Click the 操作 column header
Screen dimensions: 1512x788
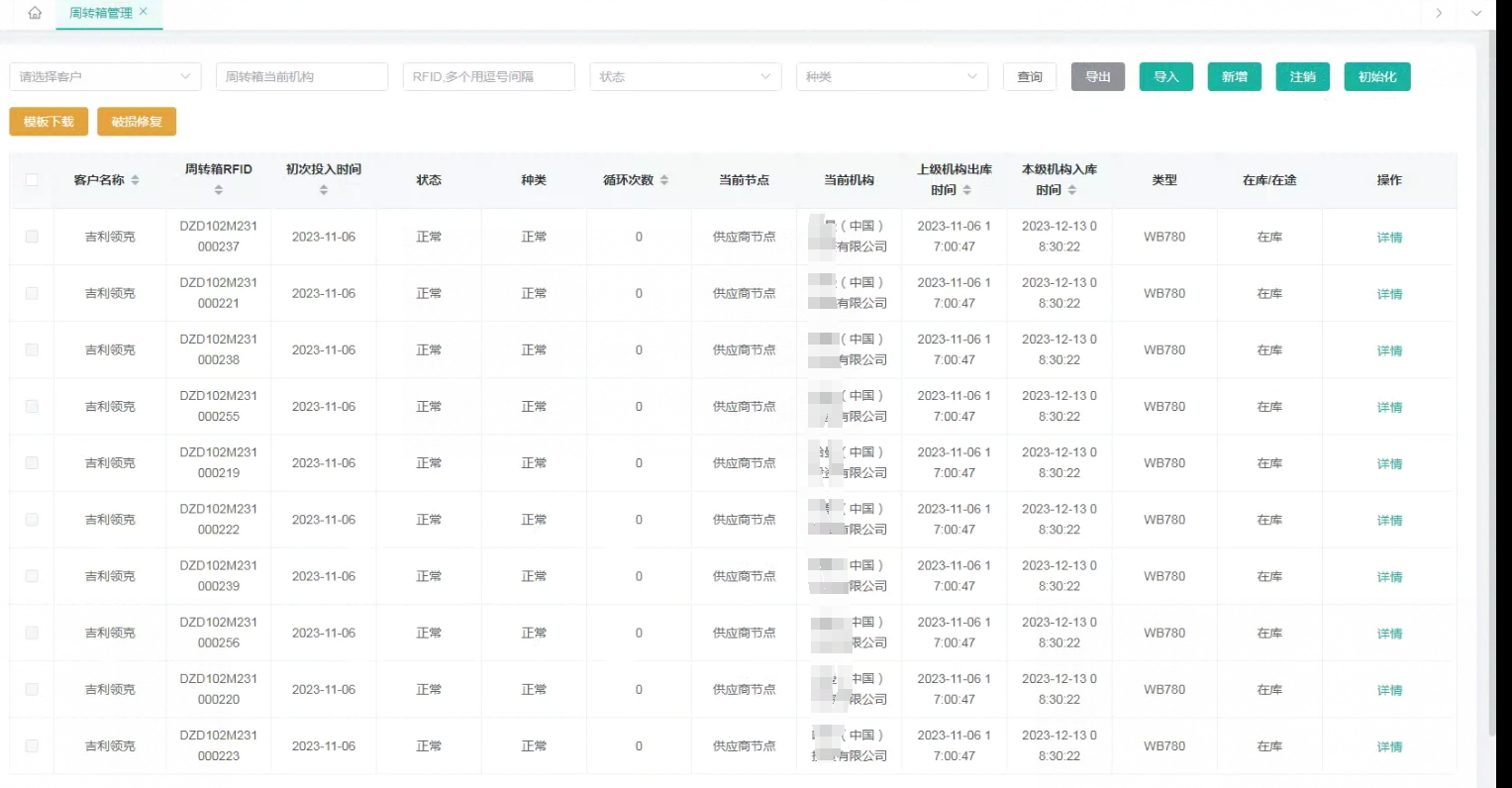click(x=1389, y=180)
